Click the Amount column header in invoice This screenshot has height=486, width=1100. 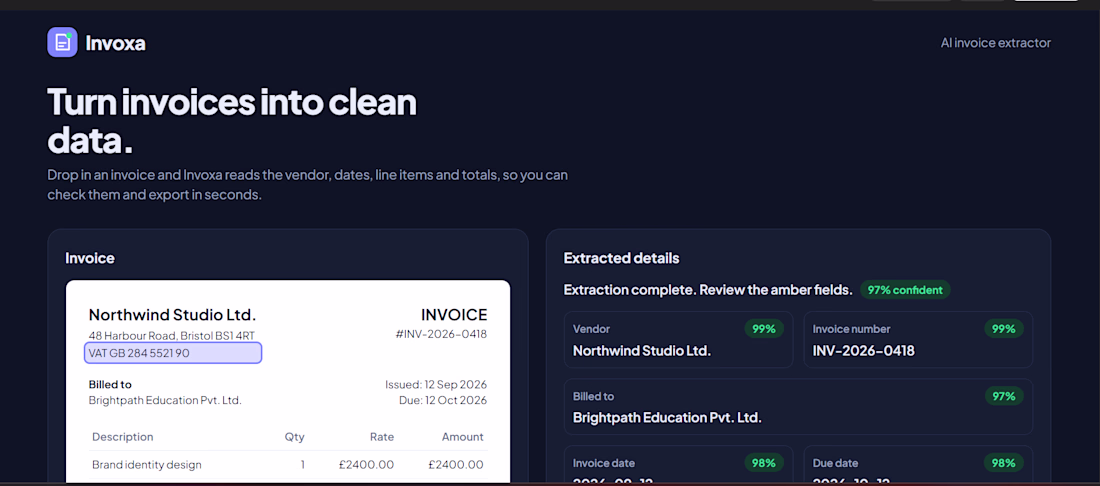click(462, 437)
